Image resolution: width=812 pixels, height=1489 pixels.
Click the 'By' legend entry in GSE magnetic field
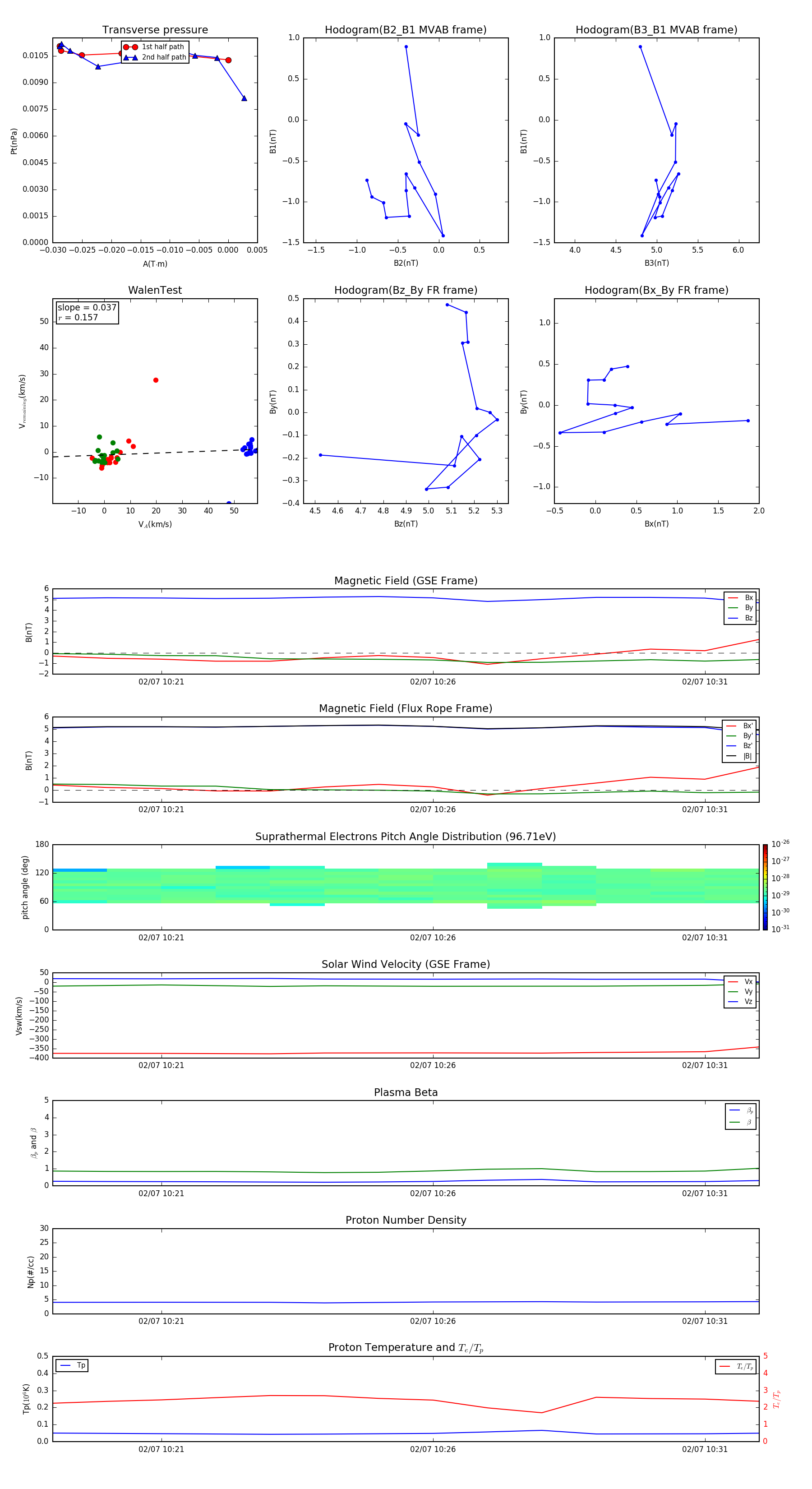pos(740,607)
